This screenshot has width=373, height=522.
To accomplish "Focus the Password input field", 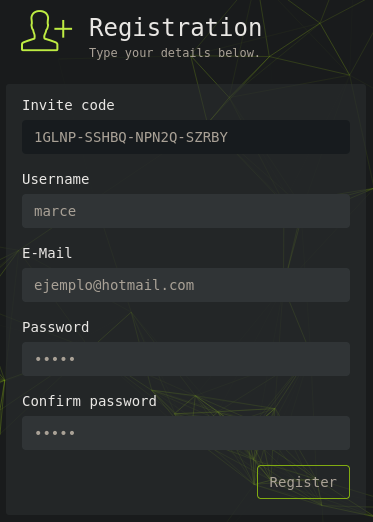I will coord(186,359).
